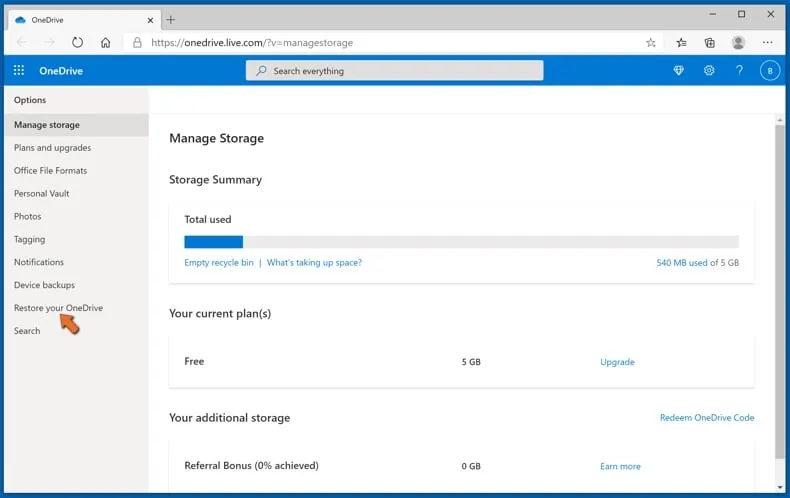Click the scrollbar down arrow

(x=779, y=487)
